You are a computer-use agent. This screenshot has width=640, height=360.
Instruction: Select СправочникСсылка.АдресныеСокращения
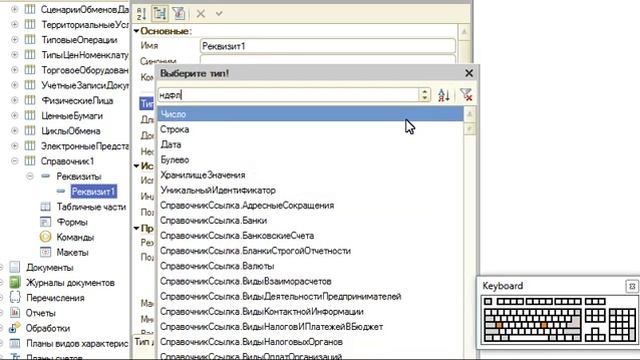click(x=310, y=205)
